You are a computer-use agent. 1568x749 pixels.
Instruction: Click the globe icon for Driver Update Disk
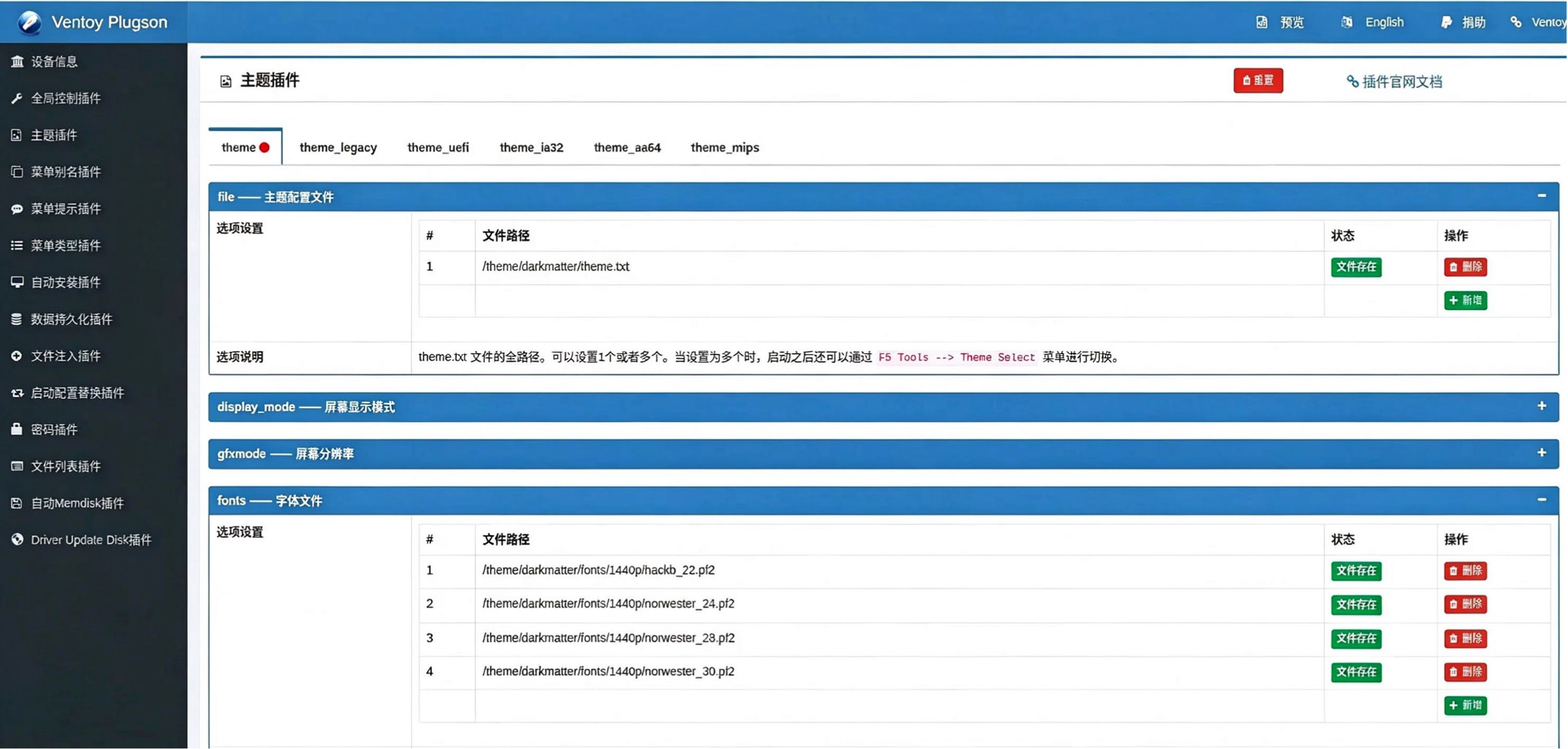pos(17,539)
